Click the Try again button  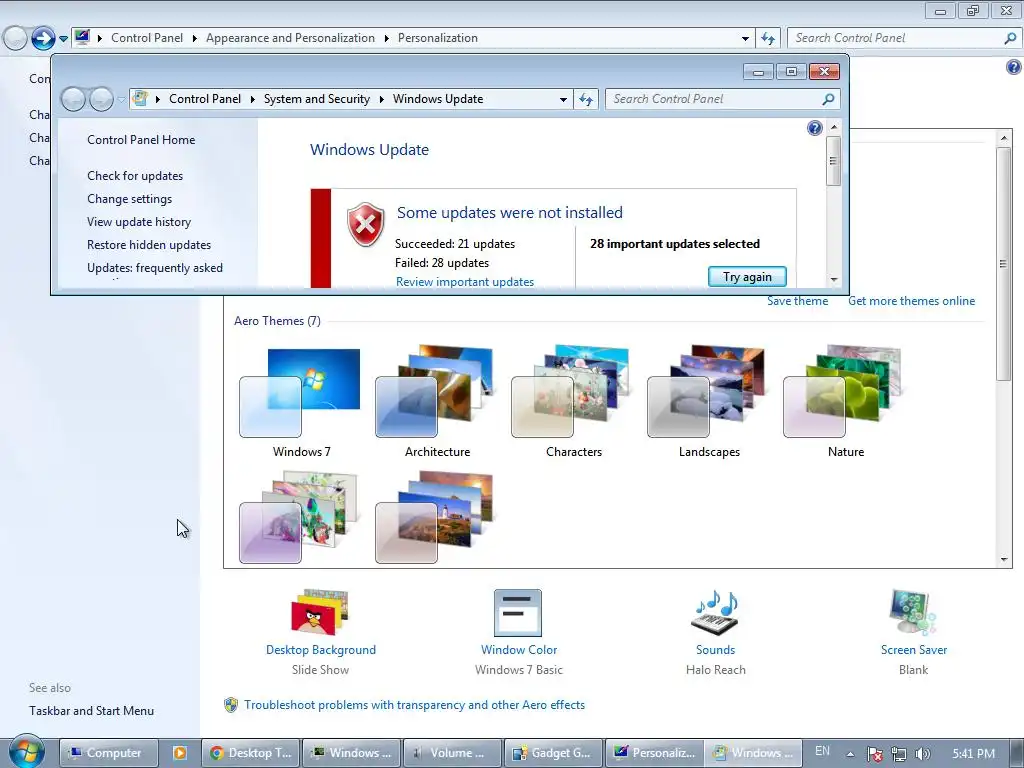tap(747, 277)
